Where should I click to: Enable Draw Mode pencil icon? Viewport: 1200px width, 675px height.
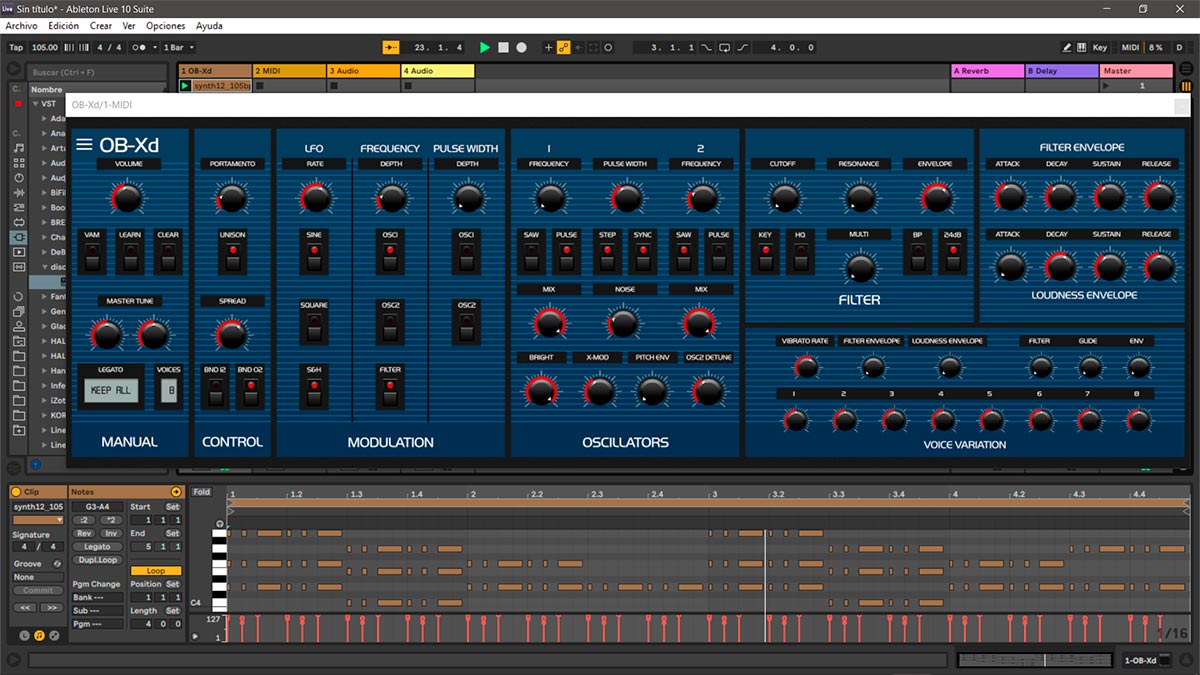[x=1067, y=47]
